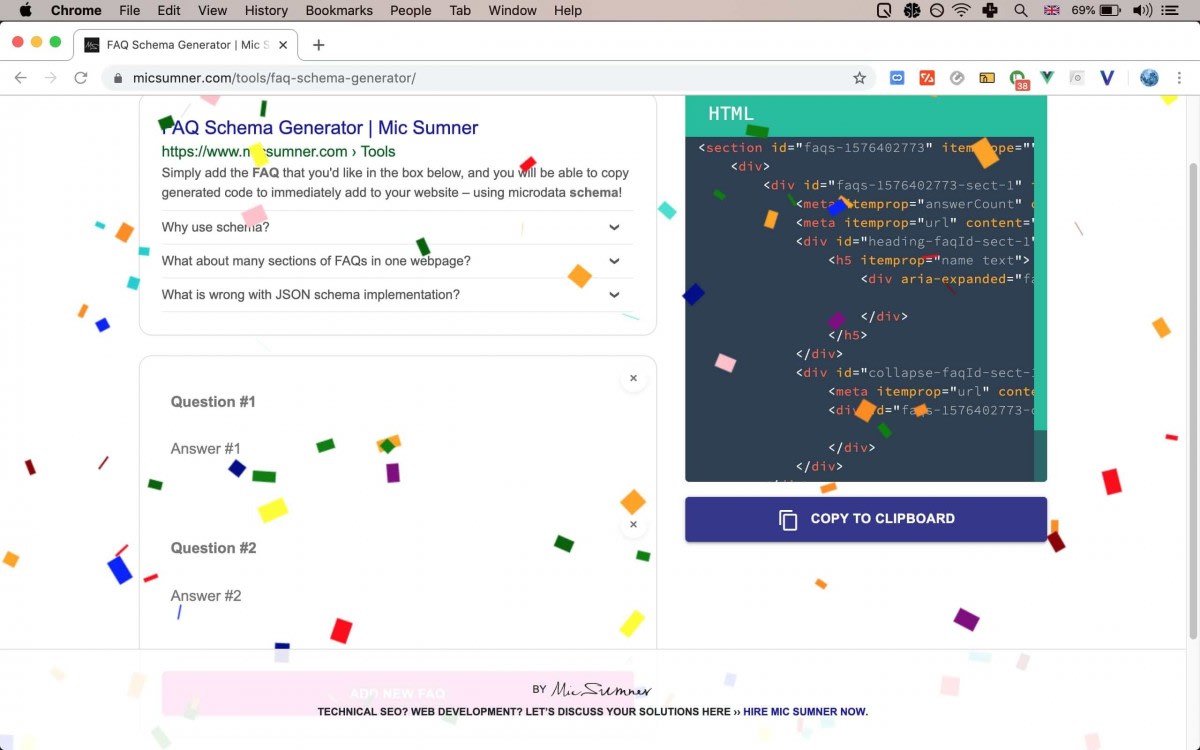
Task: Open the Chrome profile globe avatar
Action: 1149,78
